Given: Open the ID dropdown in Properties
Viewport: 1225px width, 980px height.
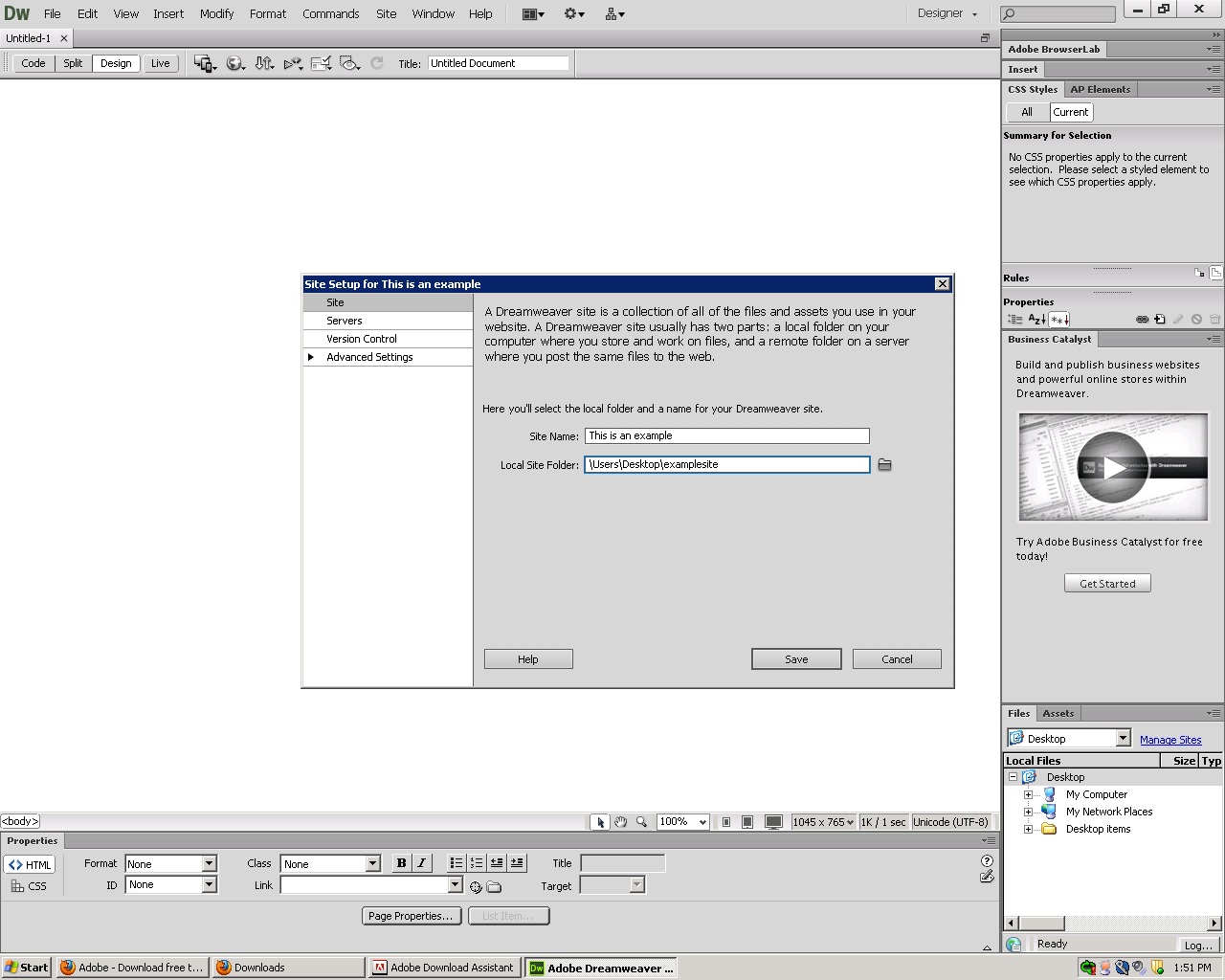Looking at the screenshot, I should (x=209, y=885).
